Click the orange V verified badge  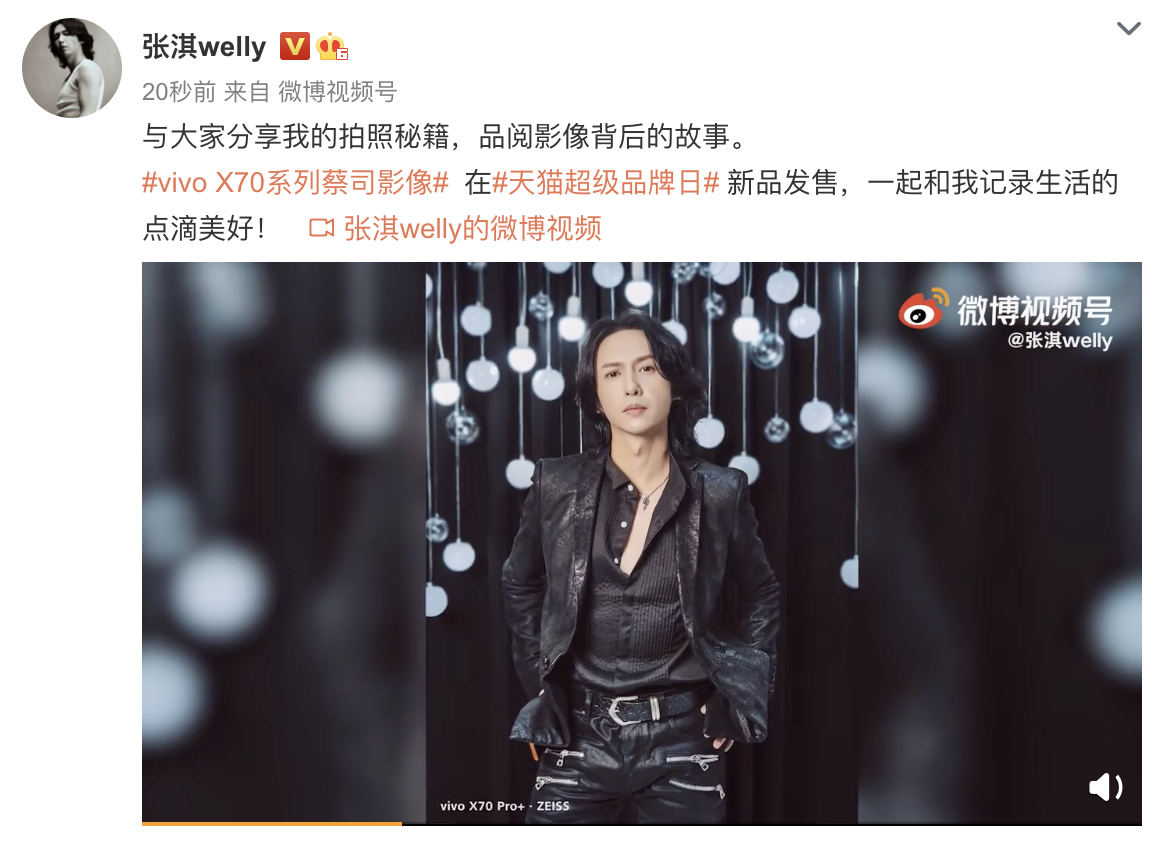(295, 46)
